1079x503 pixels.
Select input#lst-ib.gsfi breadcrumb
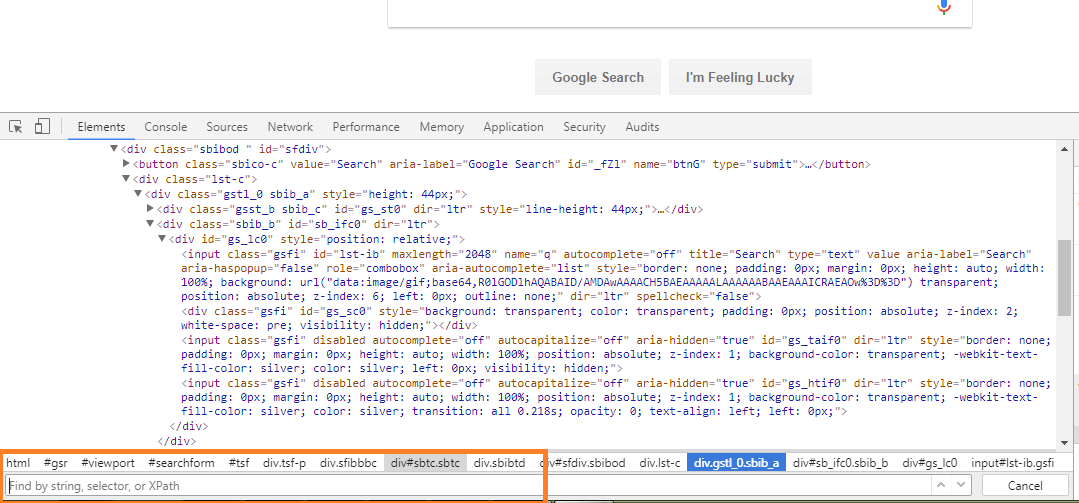coord(1012,463)
